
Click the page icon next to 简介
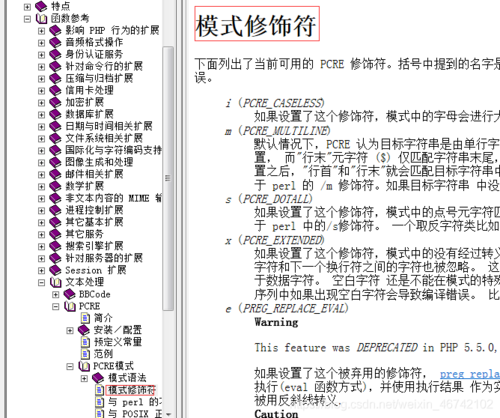pyautogui.click(x=86, y=318)
